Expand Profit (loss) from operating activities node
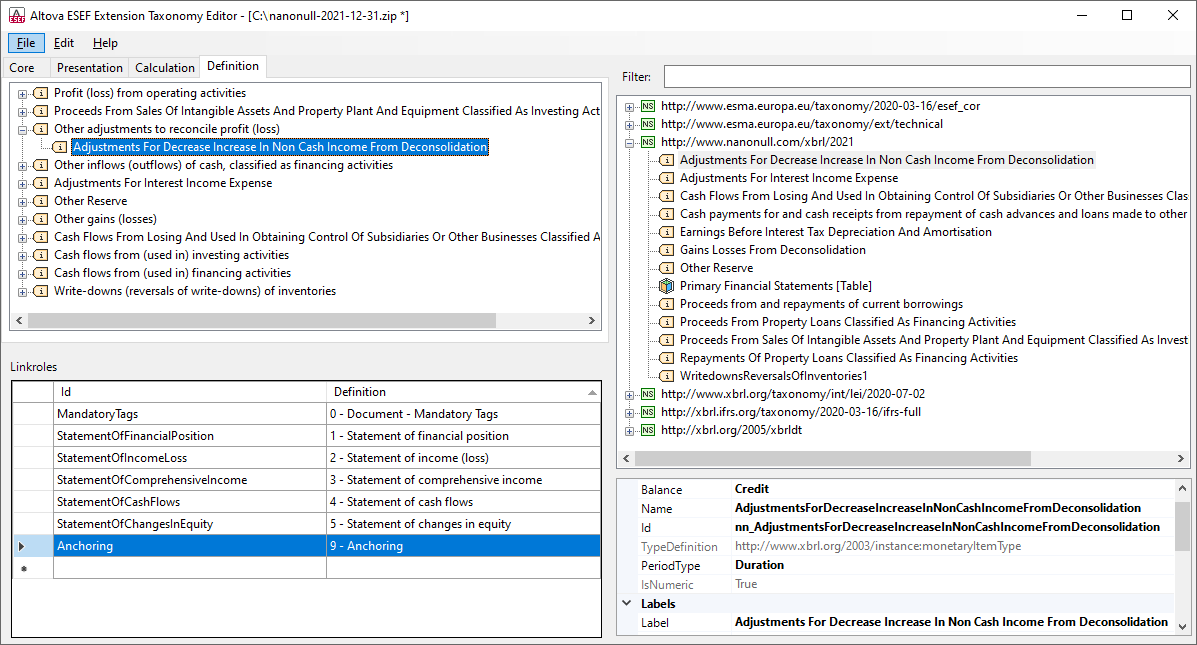1197x645 pixels. pos(22,94)
